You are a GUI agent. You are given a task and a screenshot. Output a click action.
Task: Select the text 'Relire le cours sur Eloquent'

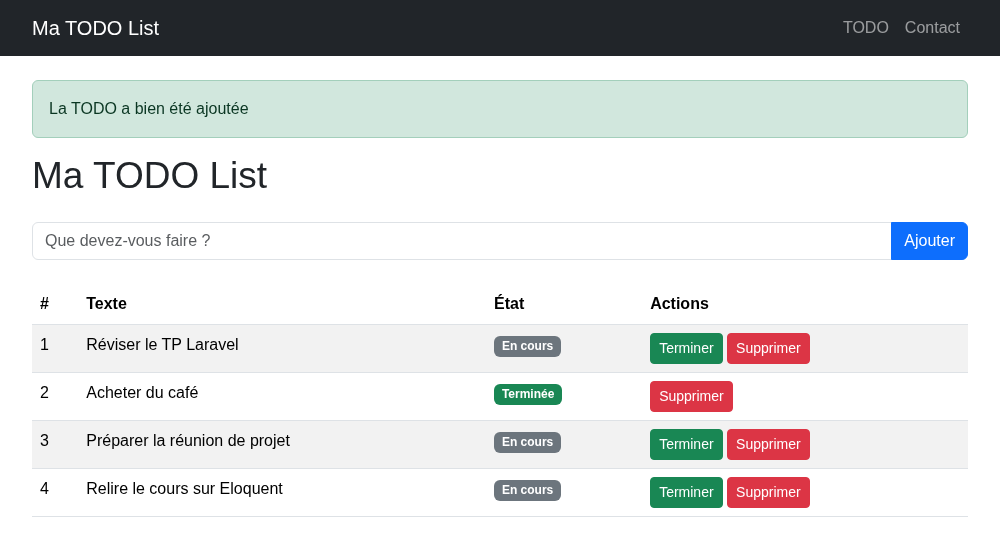click(x=184, y=489)
